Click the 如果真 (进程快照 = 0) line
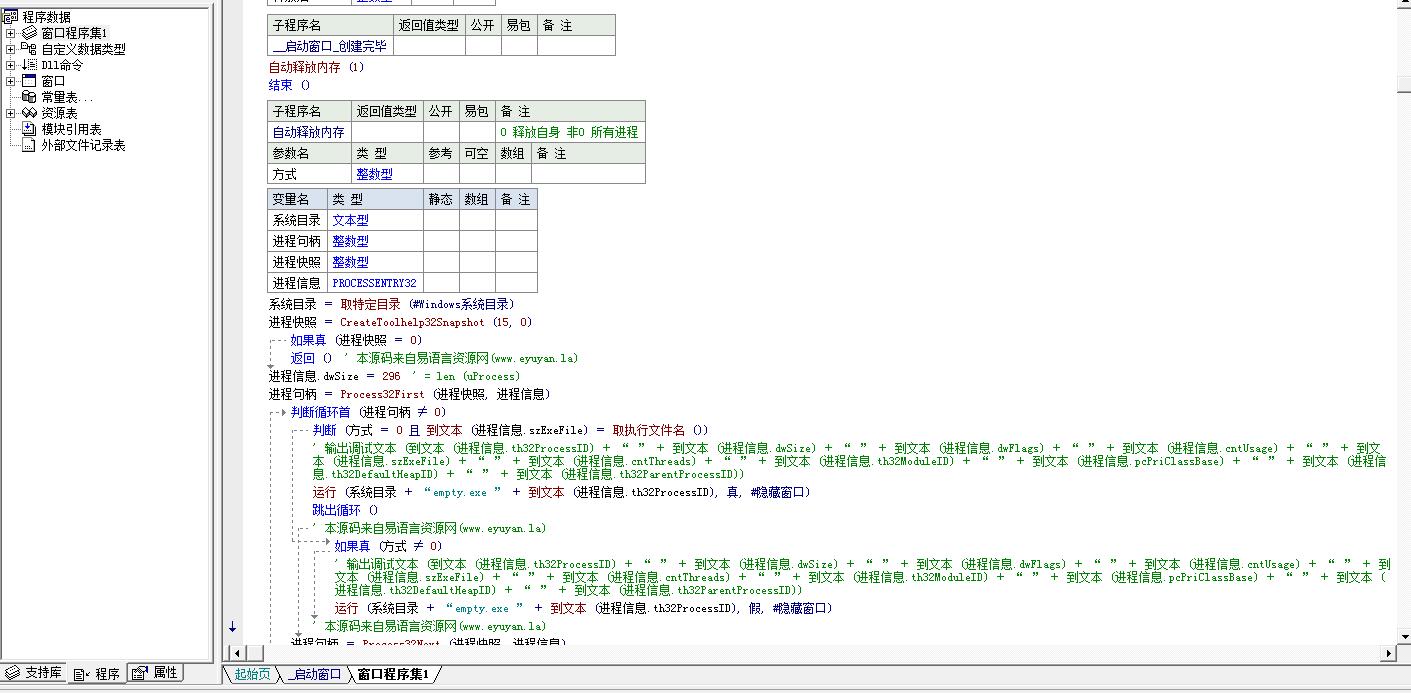Viewport: 1411px width, 693px height. tap(357, 340)
